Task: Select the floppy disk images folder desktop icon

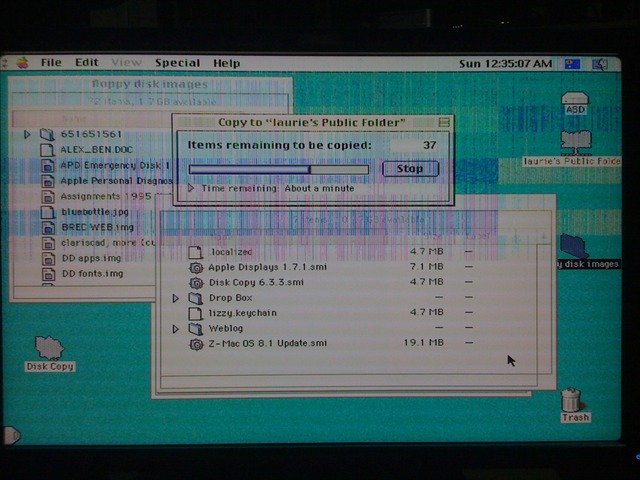Action: click(573, 246)
